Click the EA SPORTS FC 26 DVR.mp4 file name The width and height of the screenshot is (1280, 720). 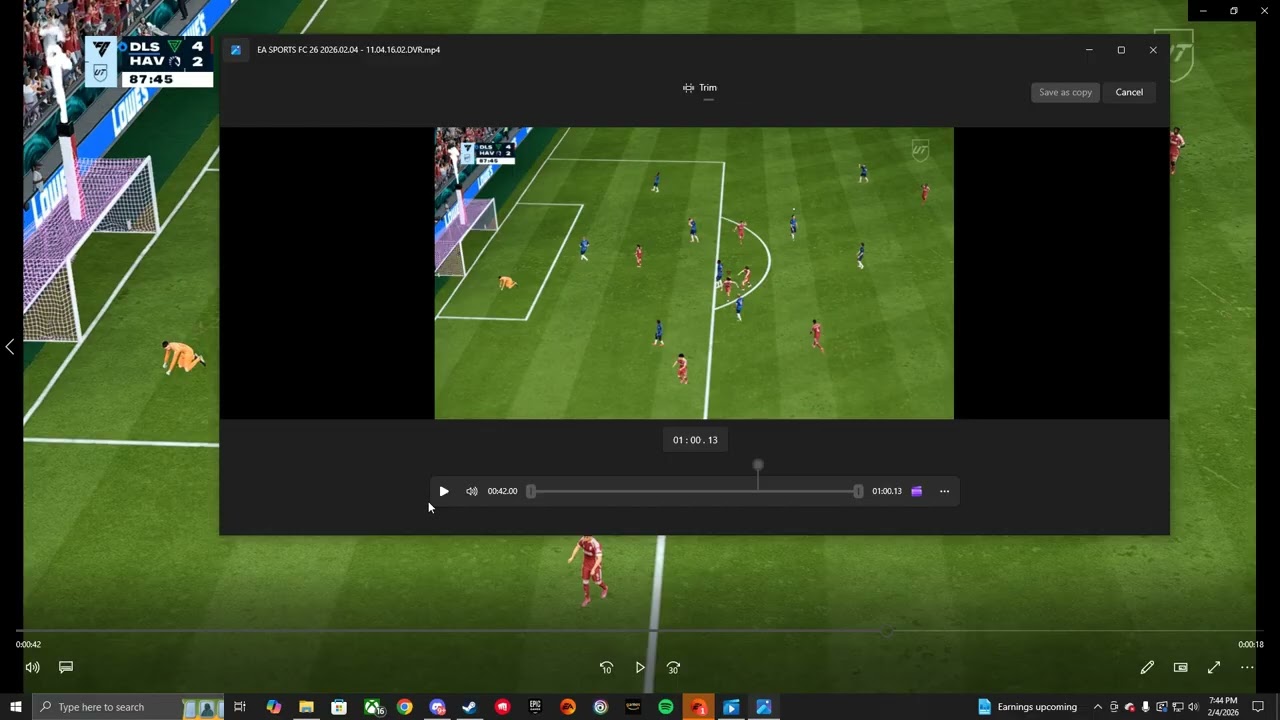[348, 50]
